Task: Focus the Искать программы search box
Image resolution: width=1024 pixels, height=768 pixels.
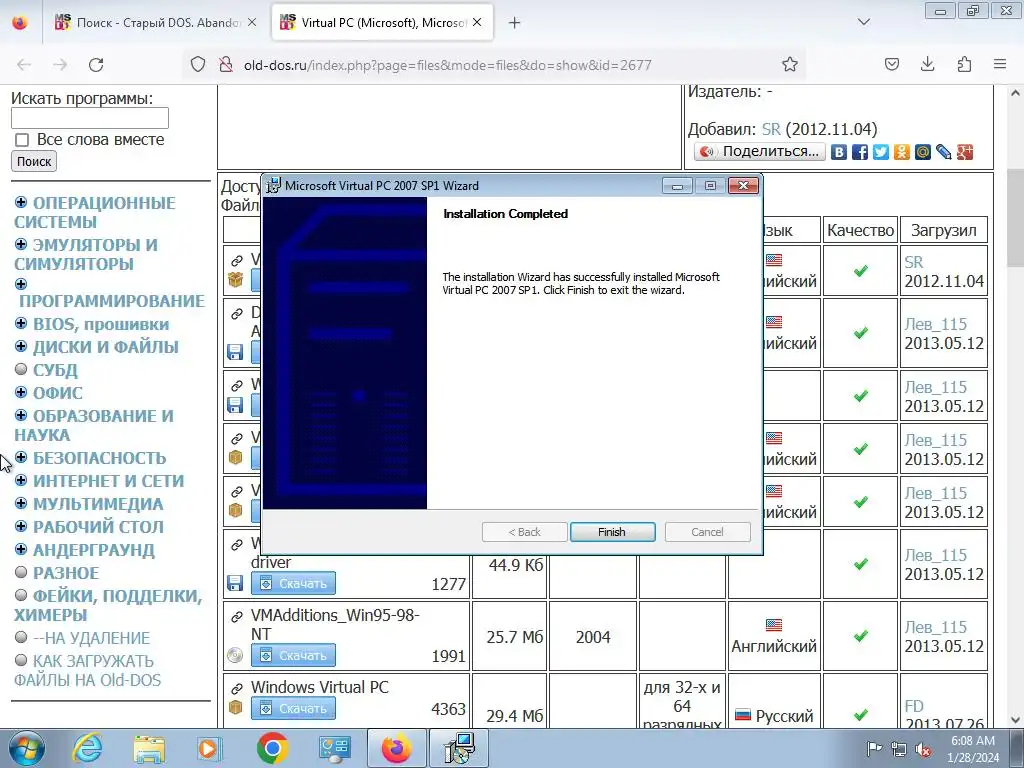Action: coord(90,118)
